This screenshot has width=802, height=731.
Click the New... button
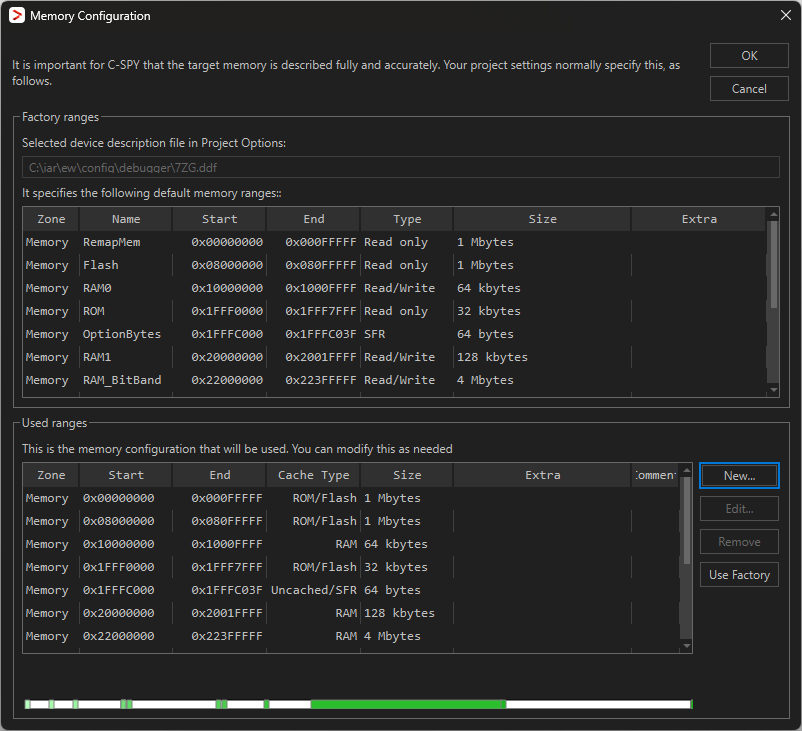[739, 476]
